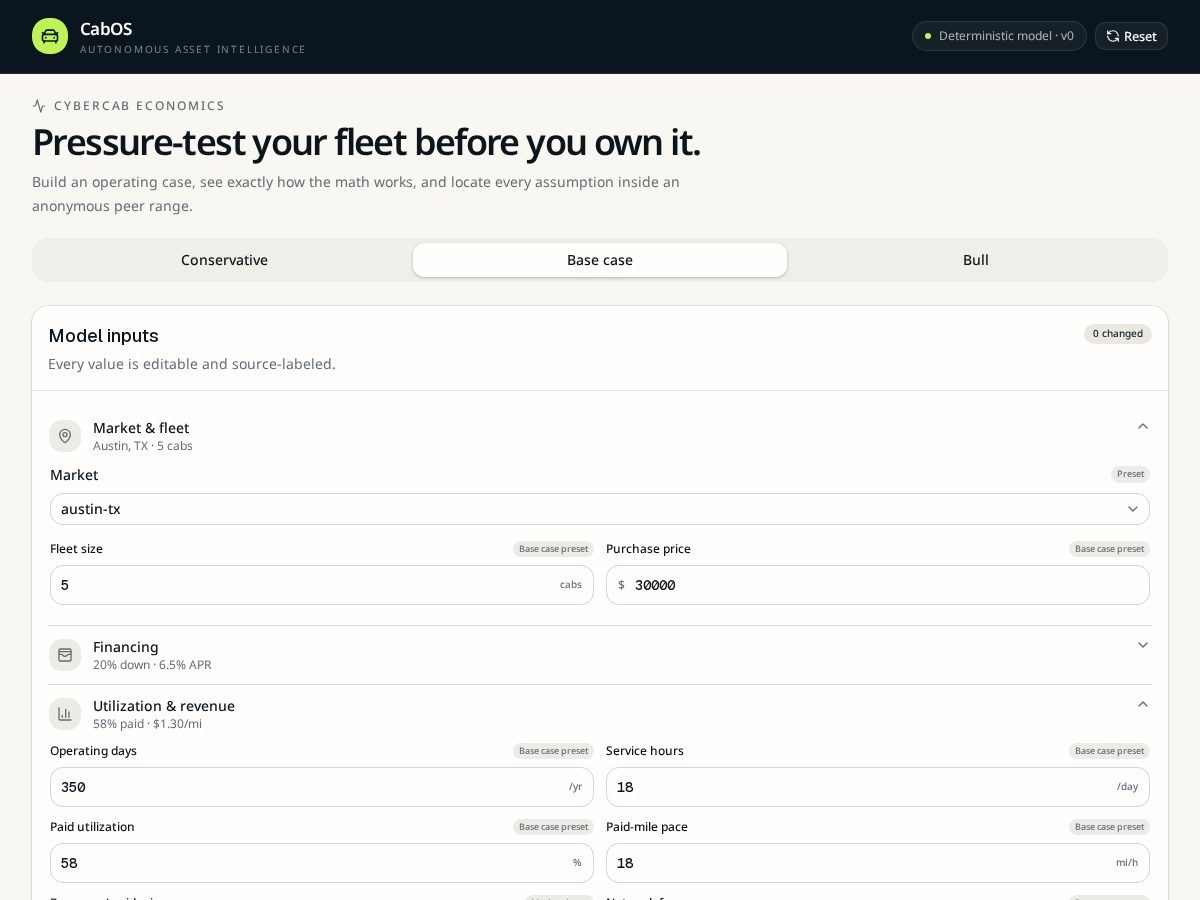Click into the Paid-mile pace input field
The width and height of the screenshot is (1200, 900).
878,863
